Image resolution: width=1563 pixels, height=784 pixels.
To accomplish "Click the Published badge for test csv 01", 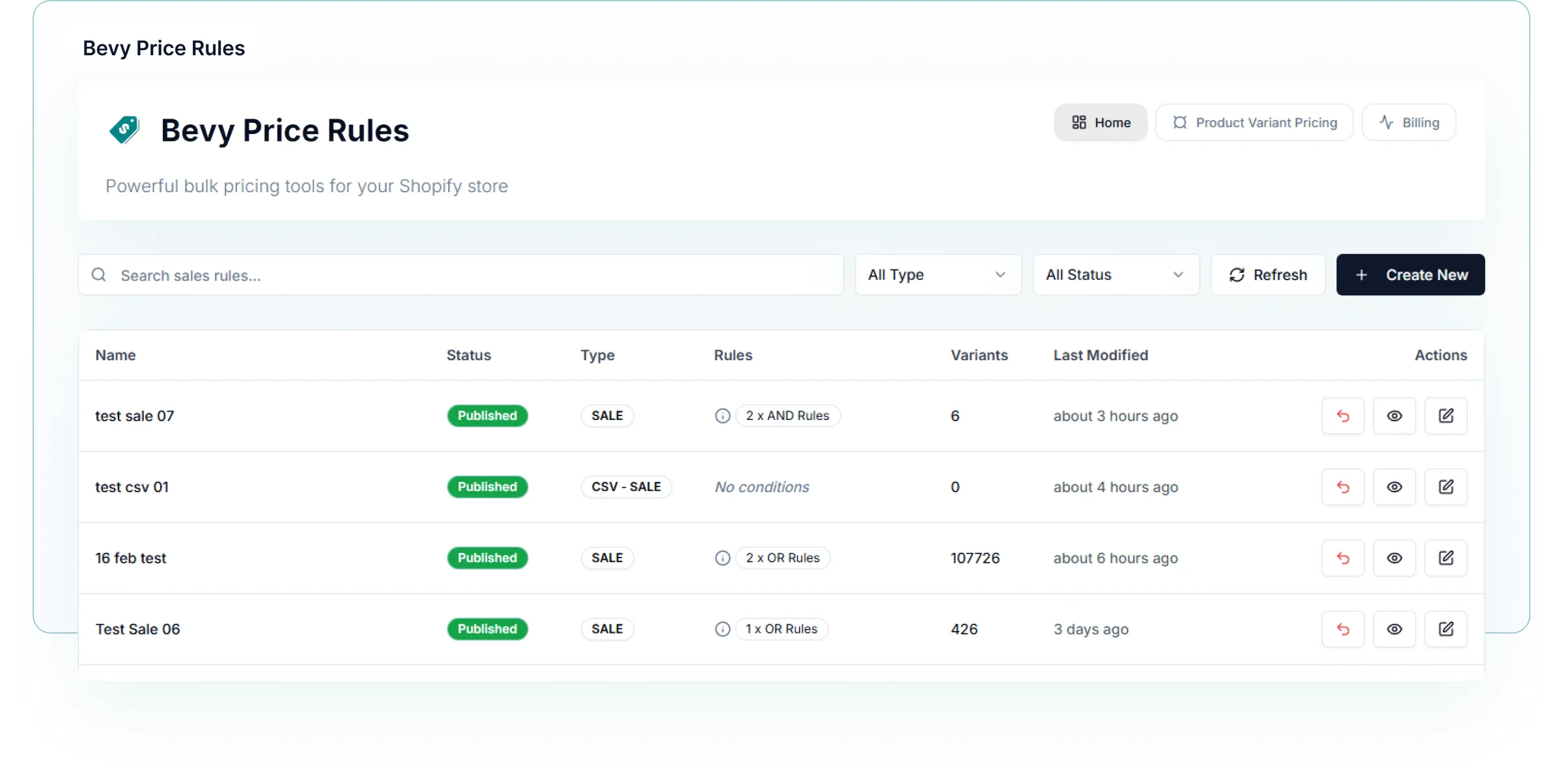I will click(x=487, y=486).
